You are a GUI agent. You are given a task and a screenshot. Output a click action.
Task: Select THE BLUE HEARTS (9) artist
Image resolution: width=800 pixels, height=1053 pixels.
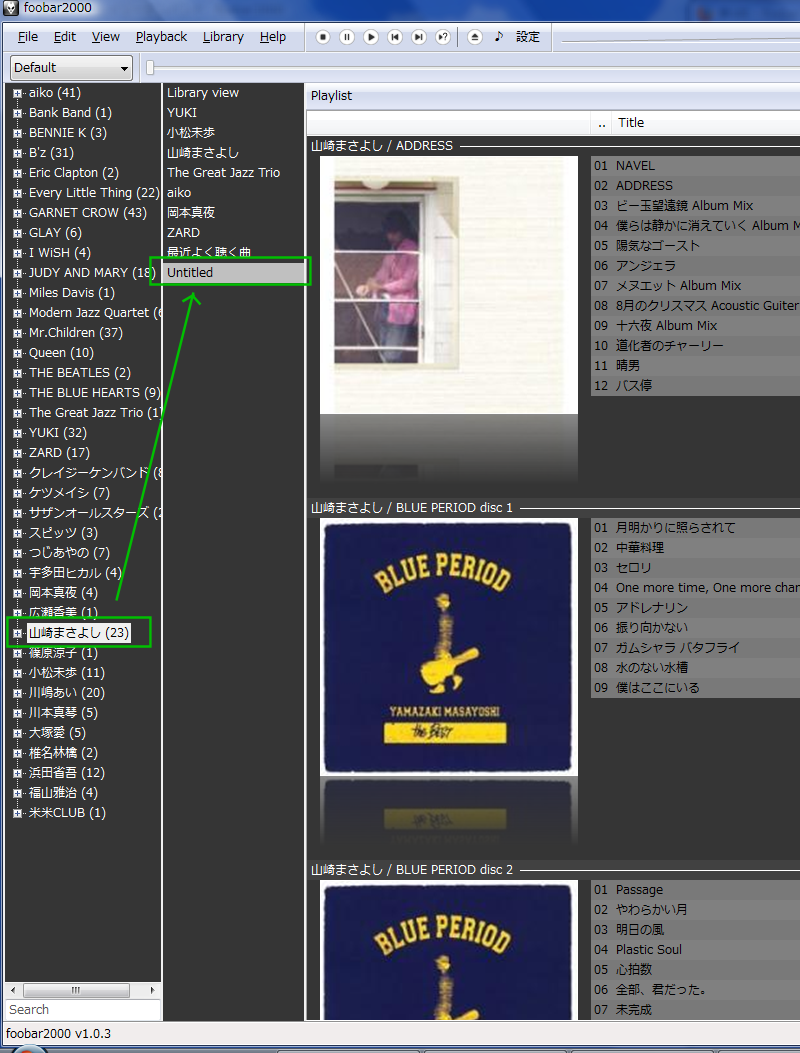pos(95,393)
